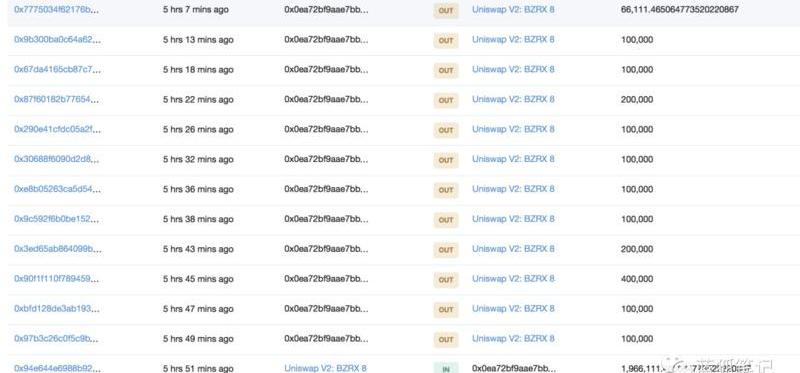Open transaction hash 0x90f1f110f789459
This screenshot has width=800, height=373.
[x=57, y=279]
